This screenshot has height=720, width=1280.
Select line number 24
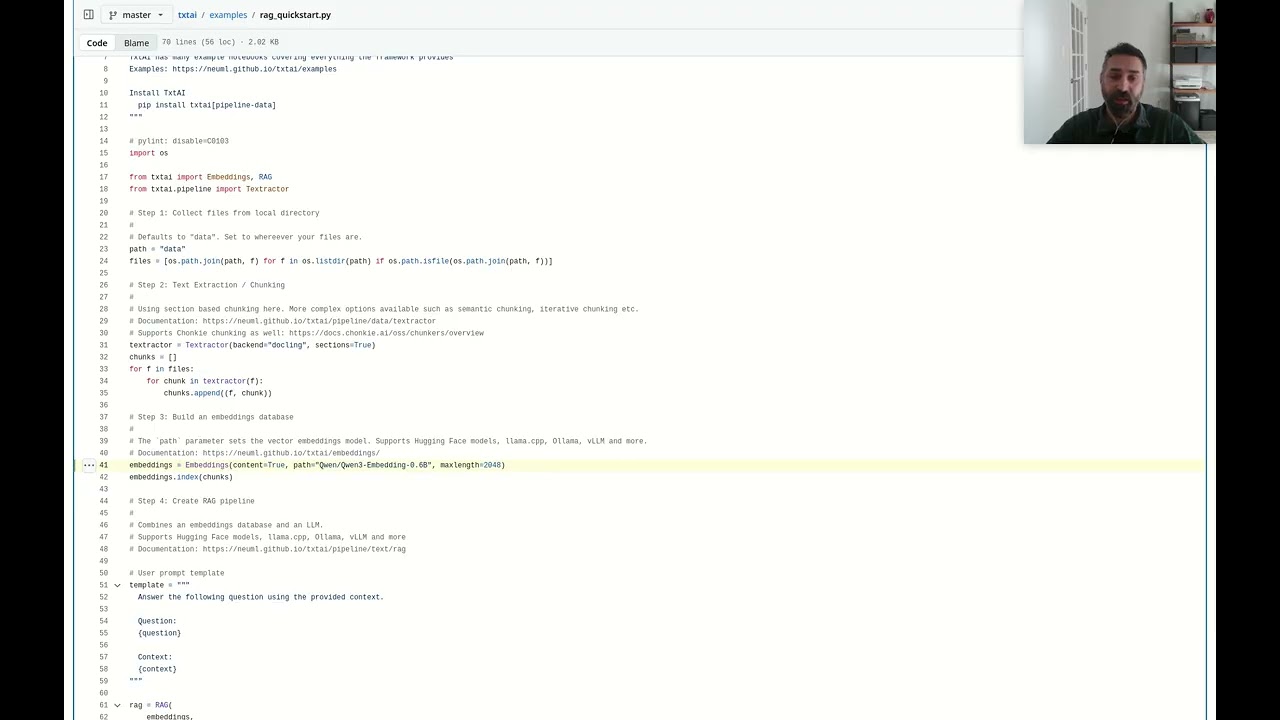point(103,261)
